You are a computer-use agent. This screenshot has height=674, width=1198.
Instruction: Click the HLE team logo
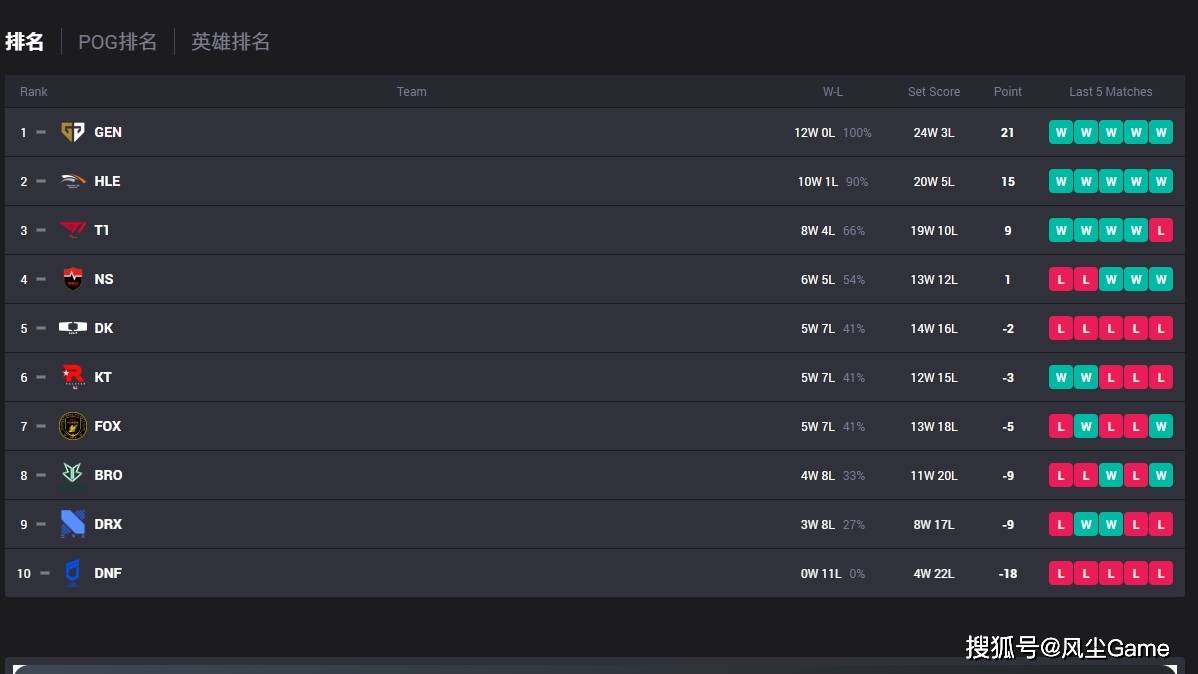pos(73,181)
